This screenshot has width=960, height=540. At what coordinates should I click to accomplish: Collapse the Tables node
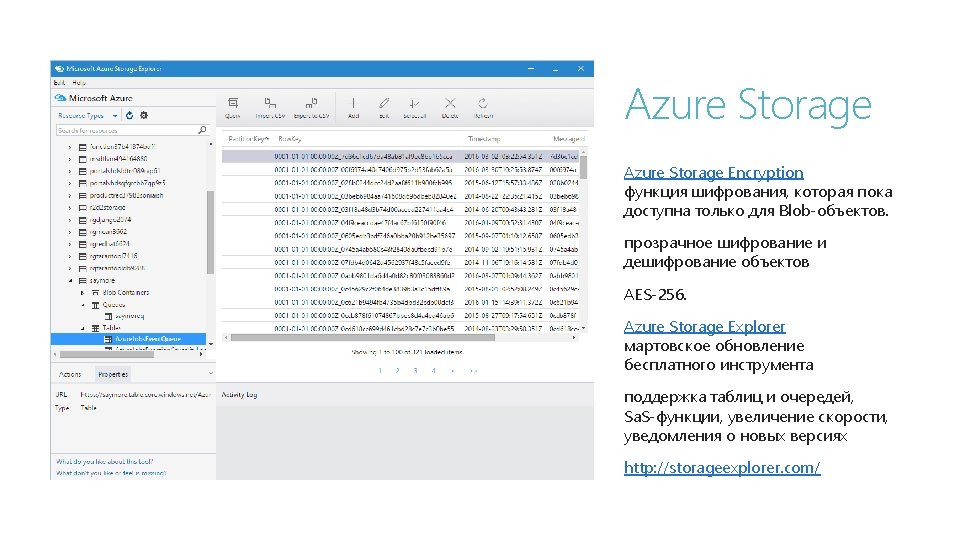(83, 328)
